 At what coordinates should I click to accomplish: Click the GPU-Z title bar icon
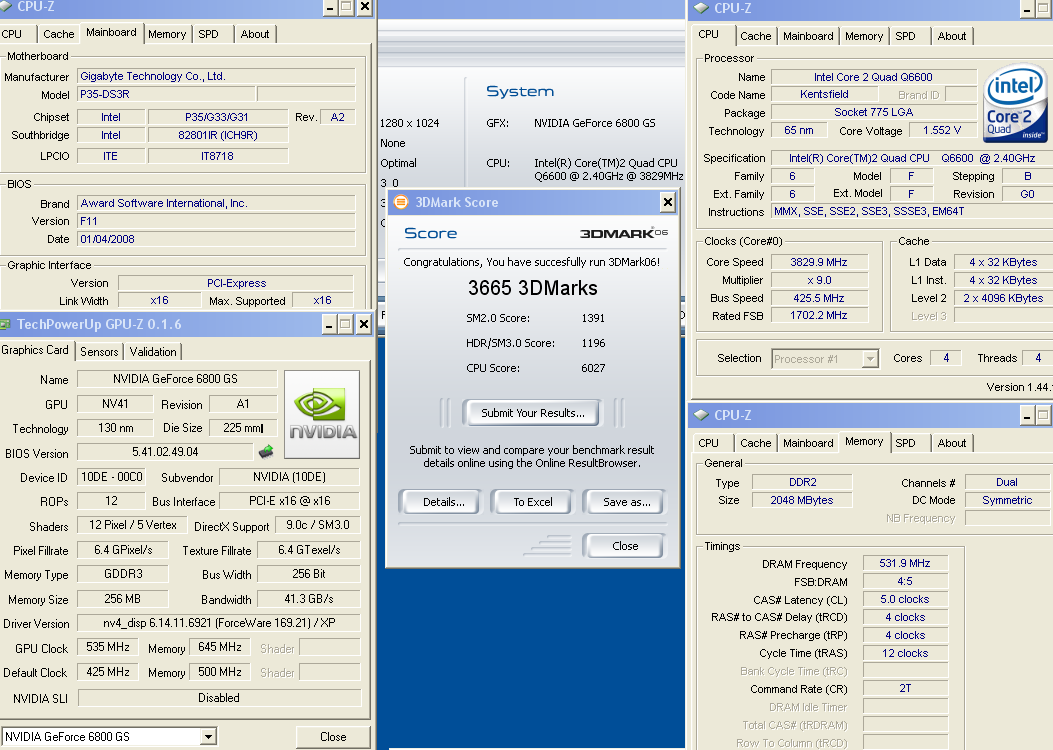5,324
